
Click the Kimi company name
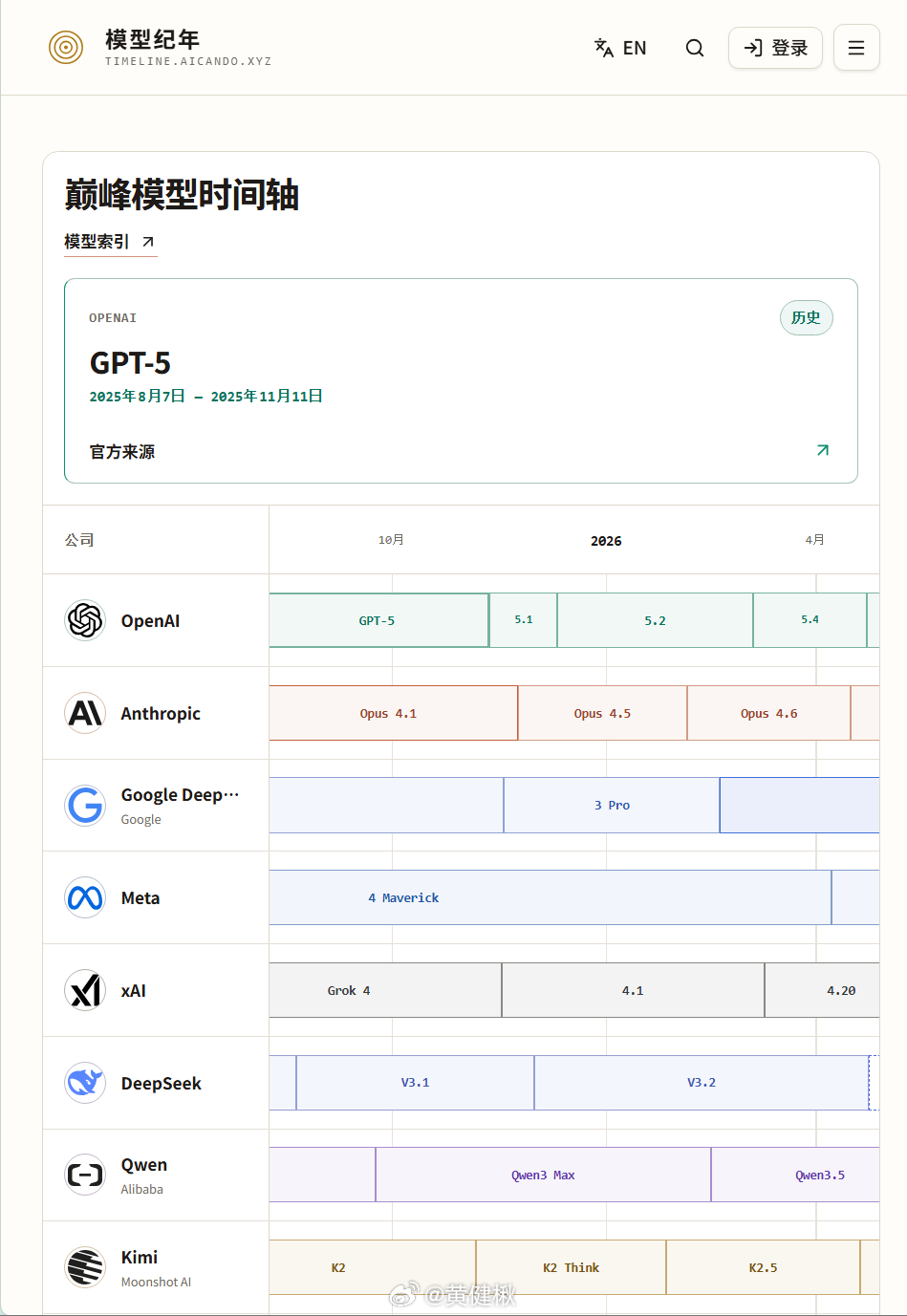(x=140, y=1258)
